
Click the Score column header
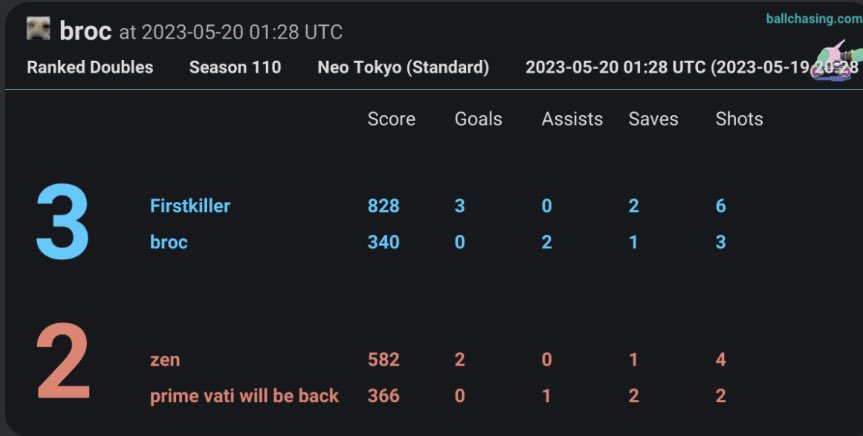tap(391, 119)
